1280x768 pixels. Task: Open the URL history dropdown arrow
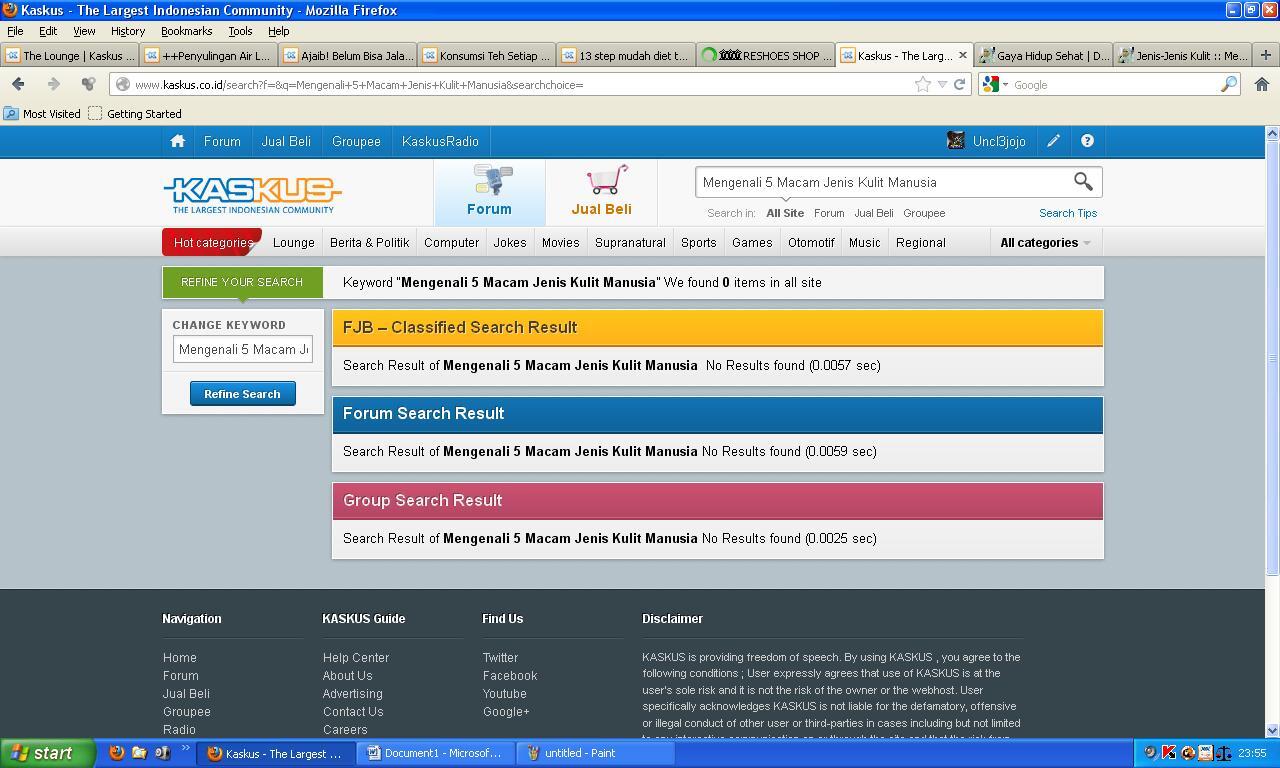[x=941, y=84]
